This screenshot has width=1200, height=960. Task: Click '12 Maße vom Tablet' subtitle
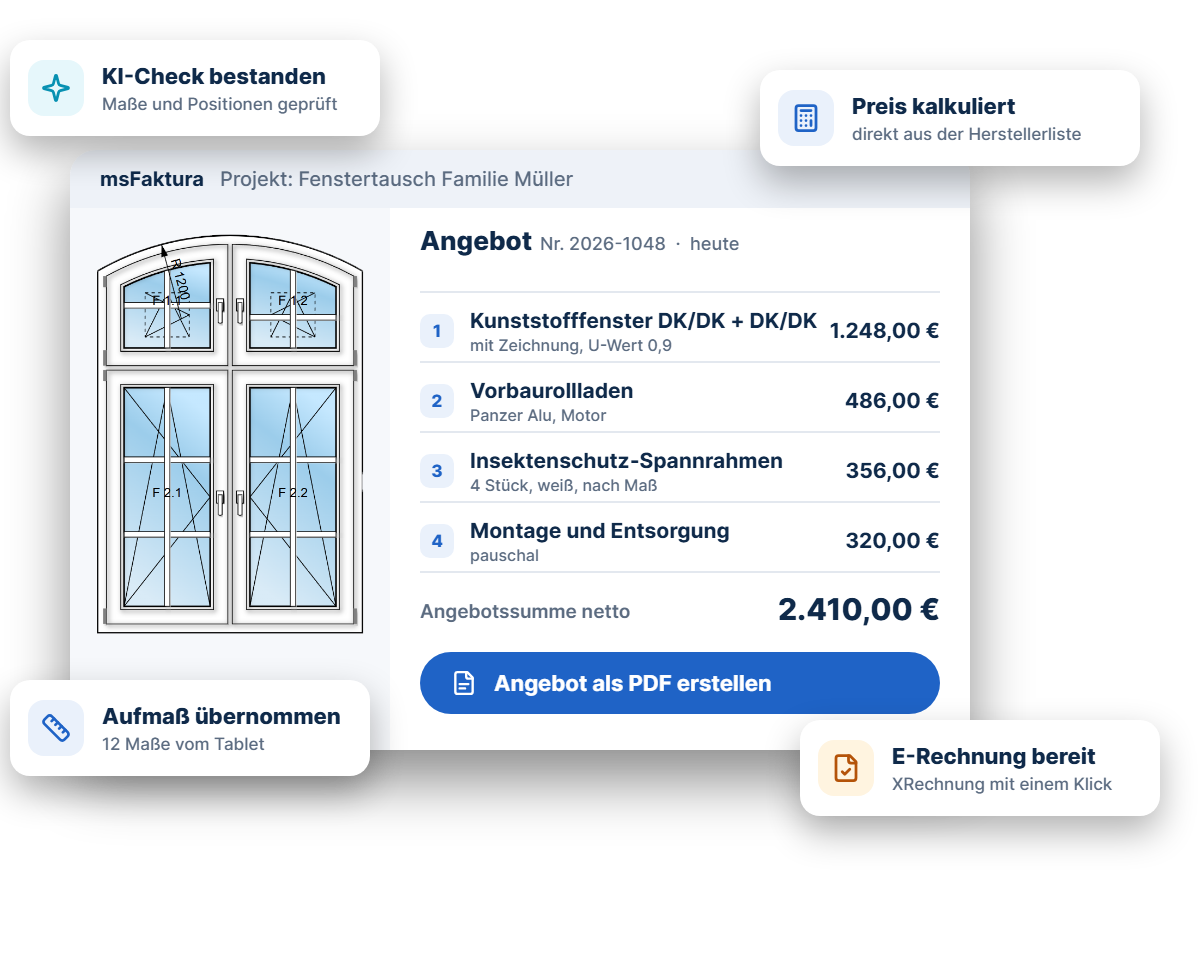pyautogui.click(x=183, y=744)
